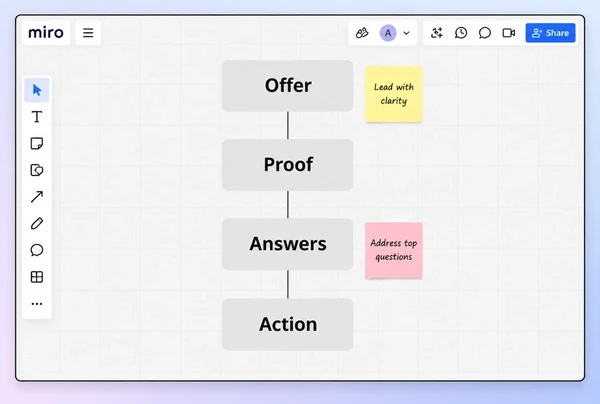Open the timer clock icon

(x=461, y=33)
